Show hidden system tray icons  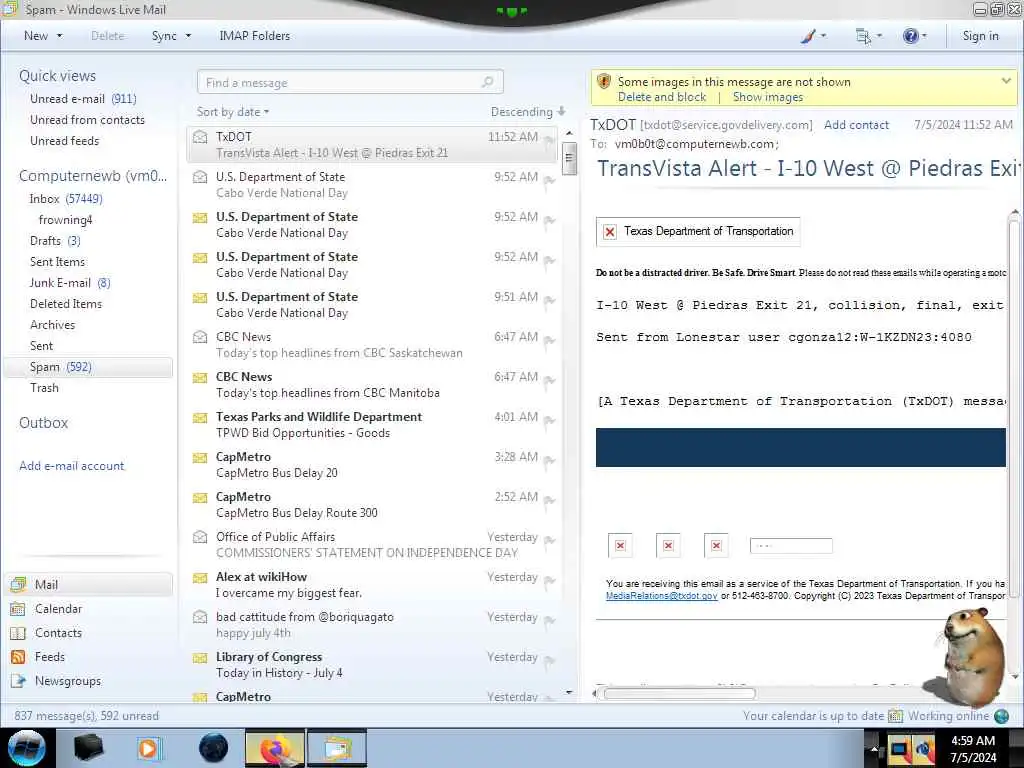point(874,748)
